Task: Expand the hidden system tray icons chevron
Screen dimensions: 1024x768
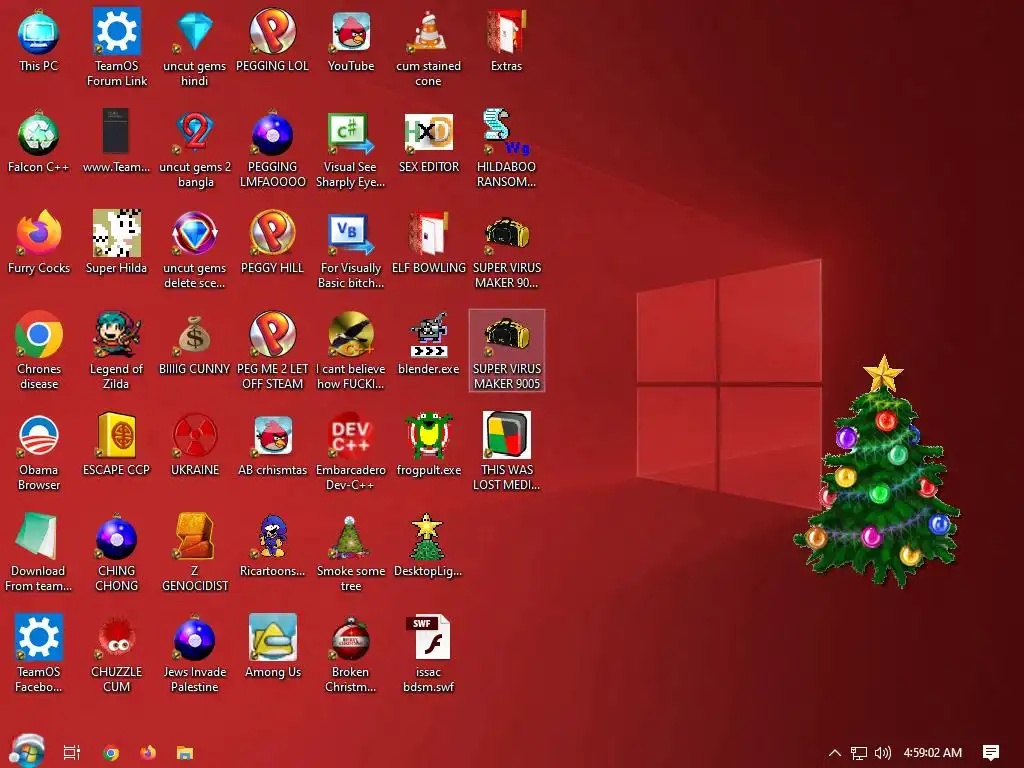Action: [835, 753]
